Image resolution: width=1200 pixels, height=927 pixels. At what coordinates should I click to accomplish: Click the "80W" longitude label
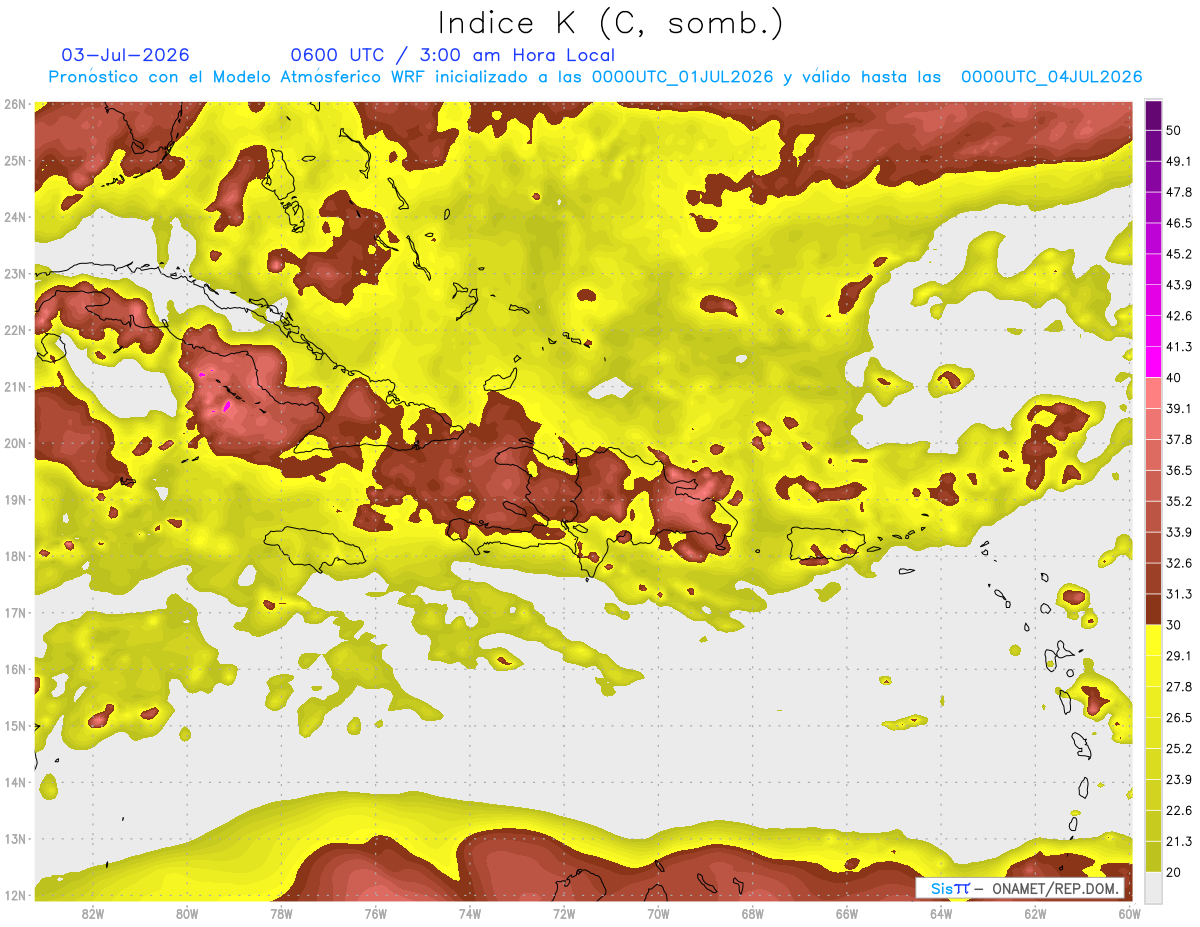(187, 914)
